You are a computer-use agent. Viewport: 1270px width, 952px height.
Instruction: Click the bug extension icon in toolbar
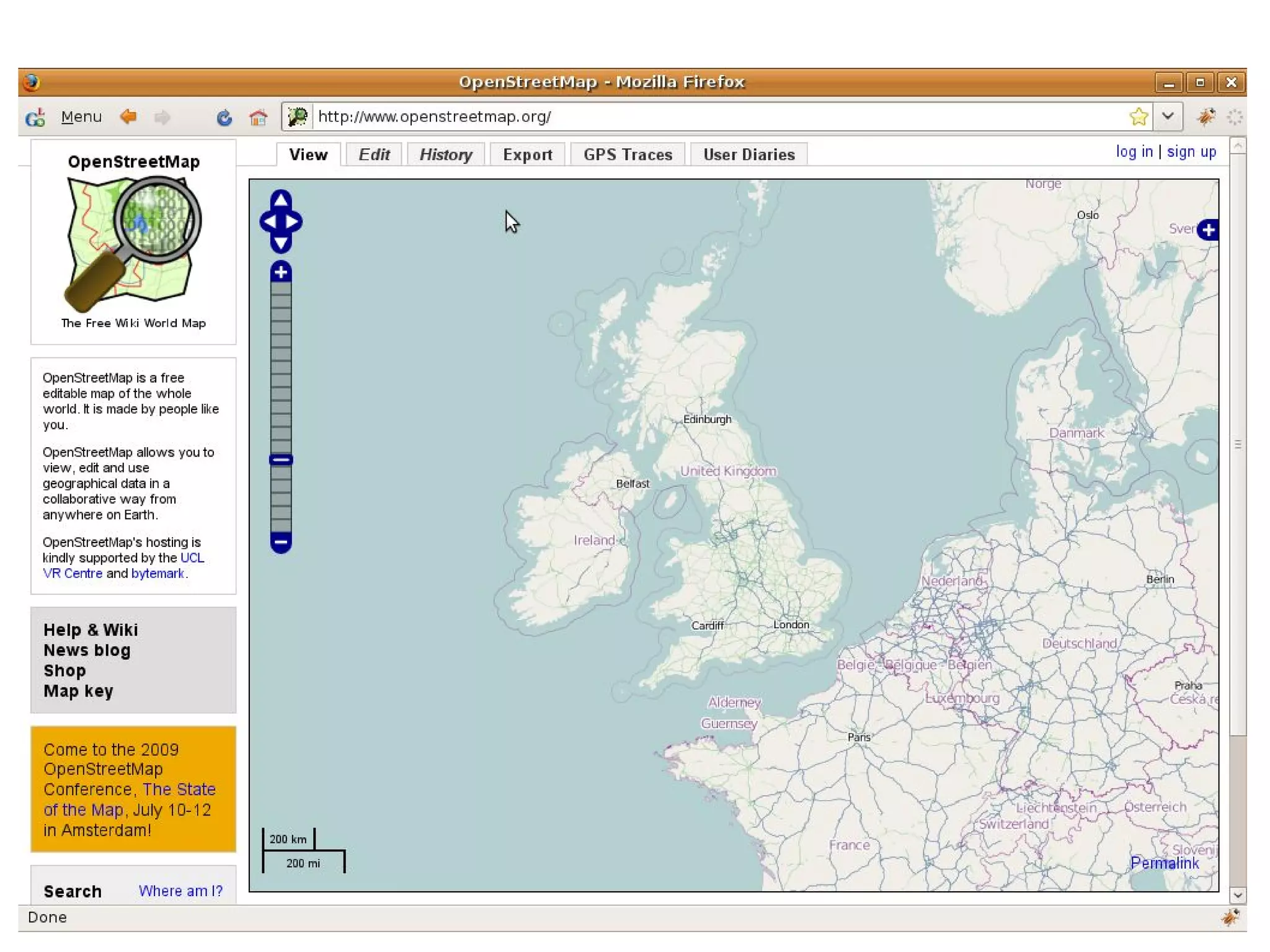point(1206,117)
